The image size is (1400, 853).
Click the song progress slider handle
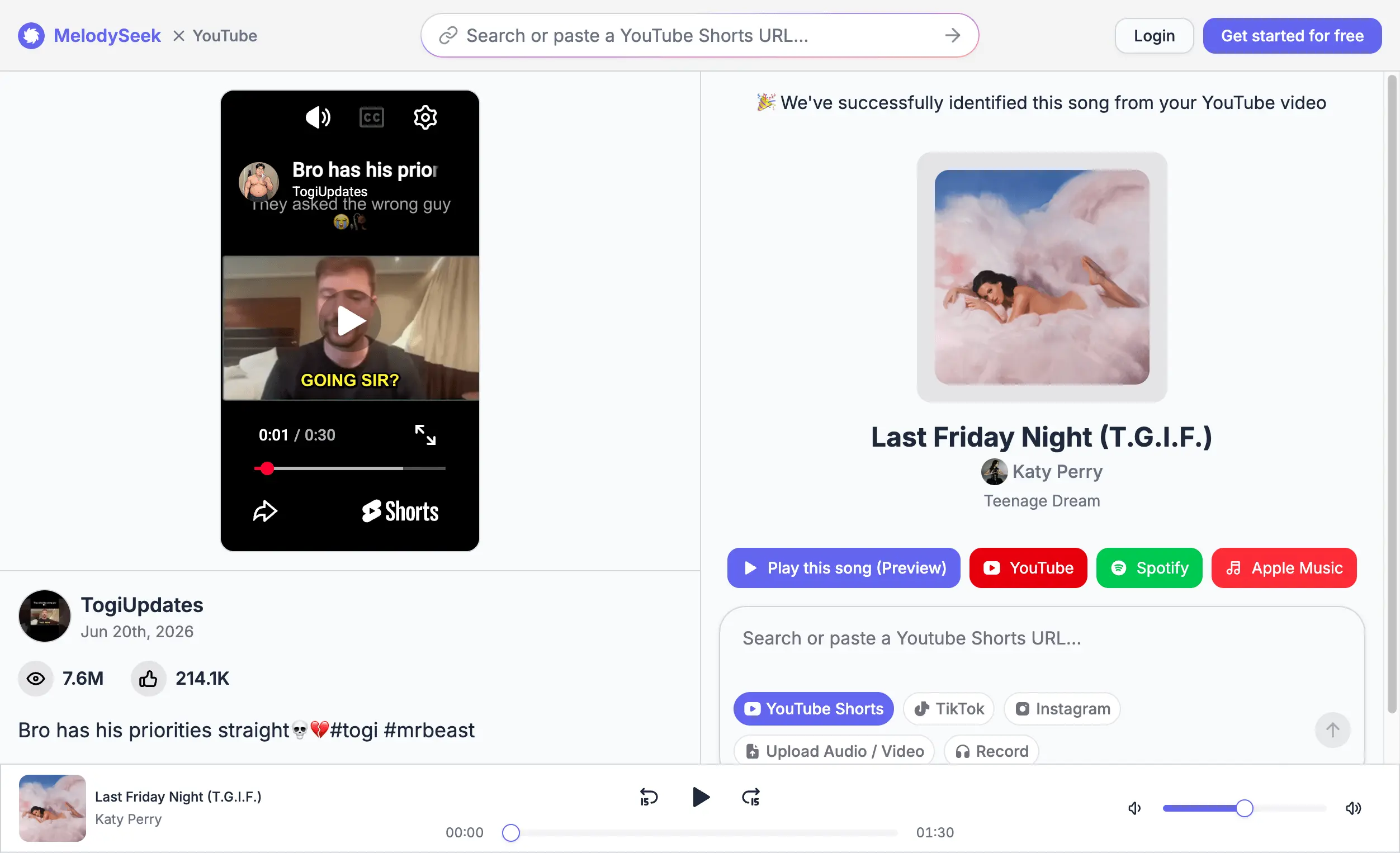tap(511, 832)
